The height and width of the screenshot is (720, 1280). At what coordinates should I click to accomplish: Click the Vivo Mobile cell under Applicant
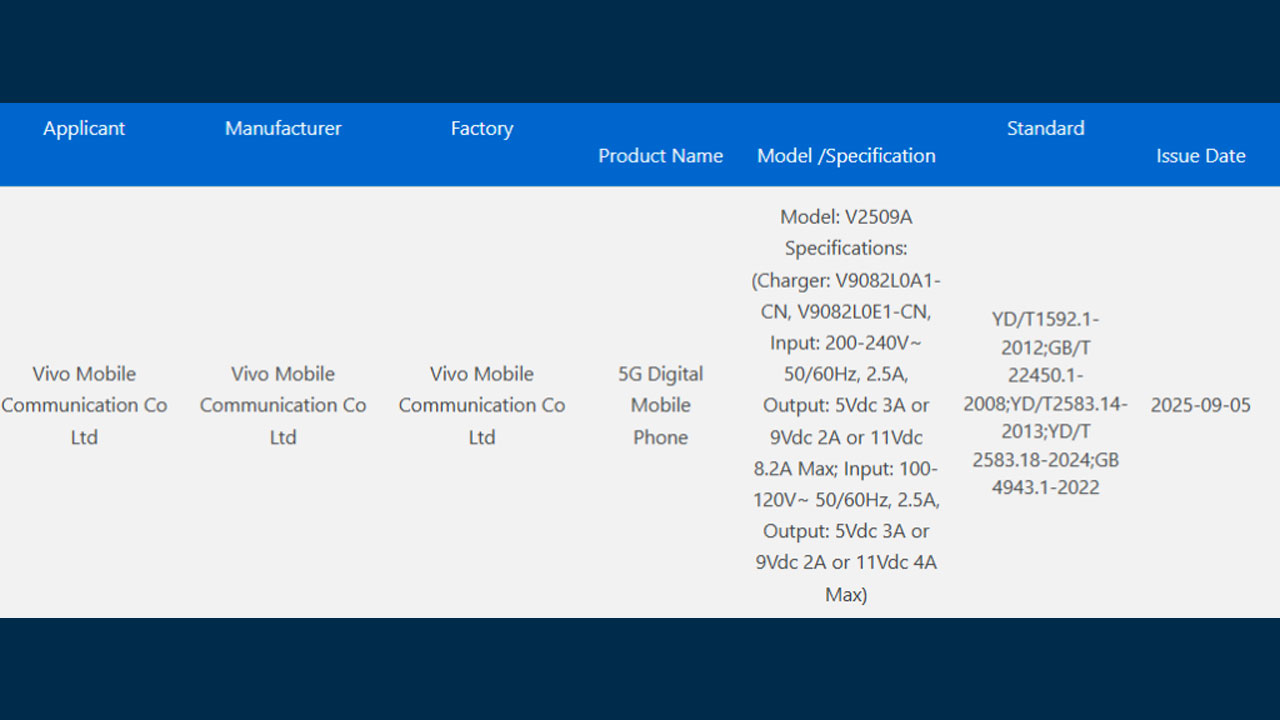(x=84, y=405)
